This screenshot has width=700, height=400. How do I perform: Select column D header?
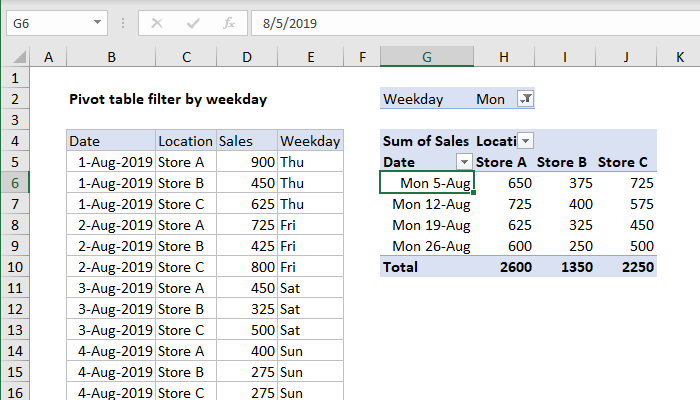(247, 57)
